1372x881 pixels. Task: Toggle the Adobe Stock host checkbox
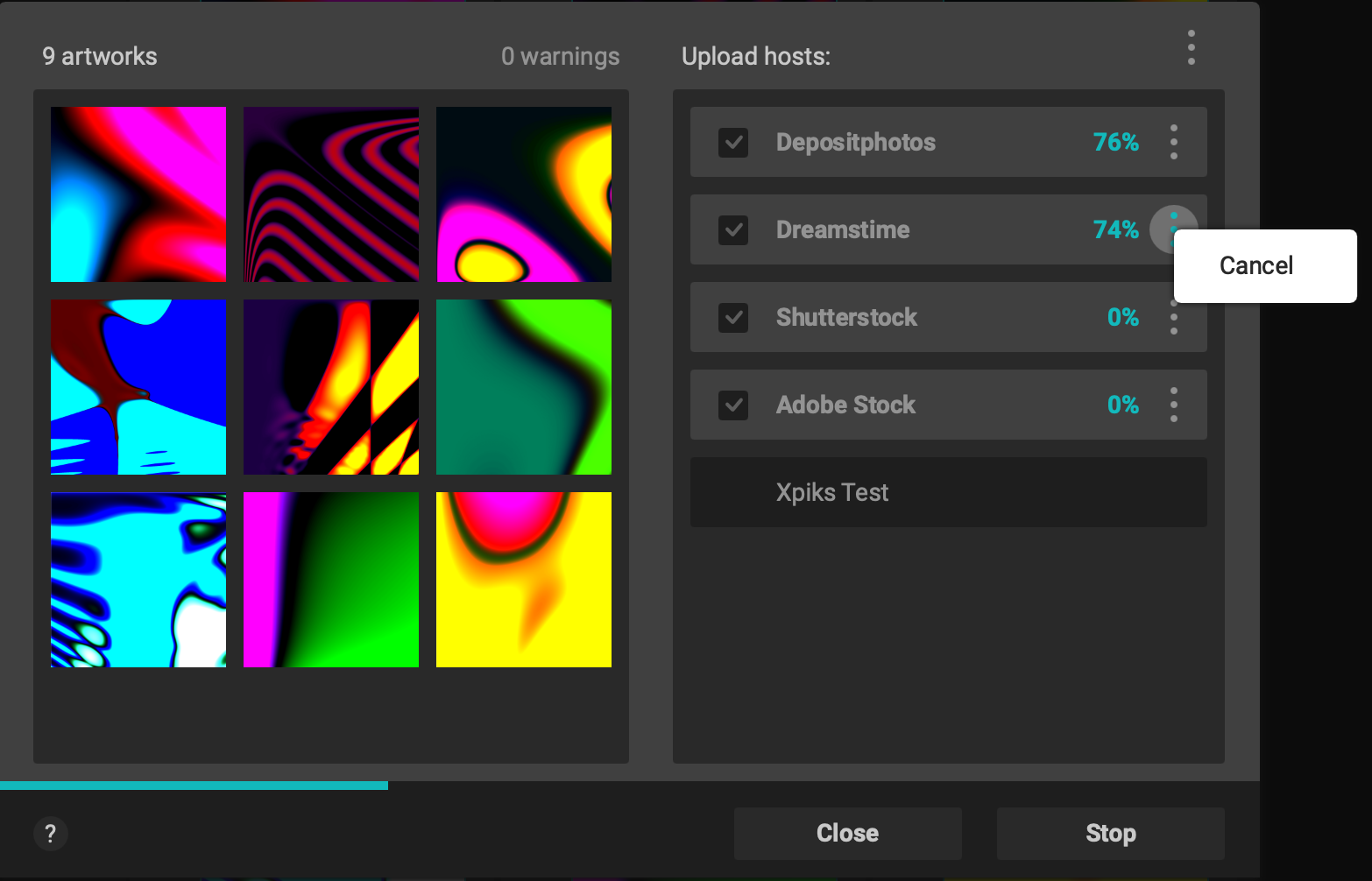733,405
